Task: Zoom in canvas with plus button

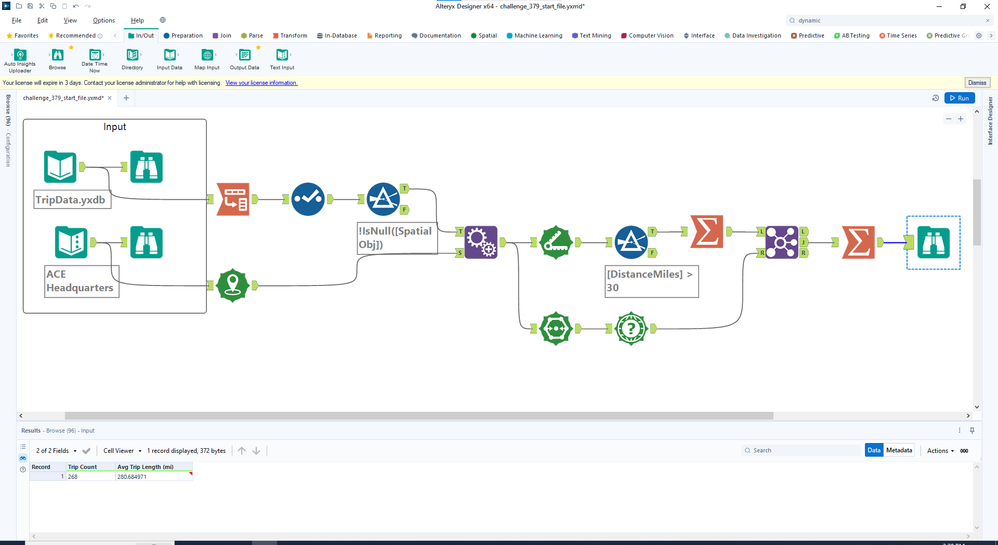Action: tap(960, 118)
